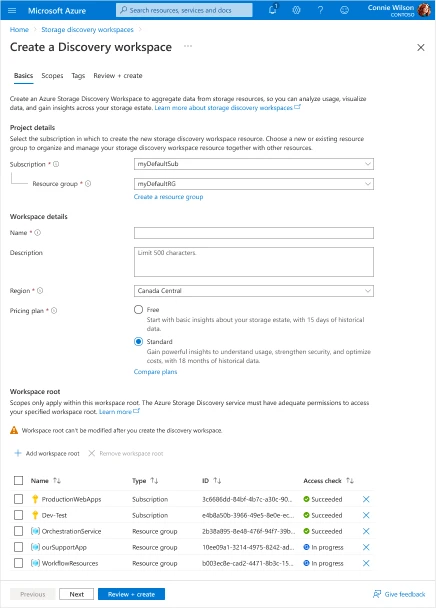Open notifications bell icon
The width and height of the screenshot is (436, 608).
273,10
